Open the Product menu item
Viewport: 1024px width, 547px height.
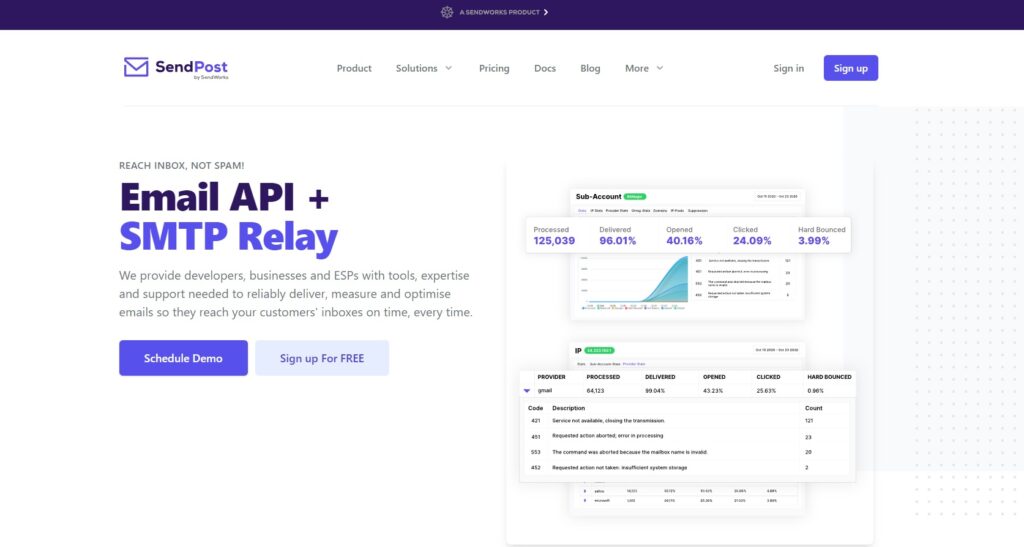tap(354, 68)
